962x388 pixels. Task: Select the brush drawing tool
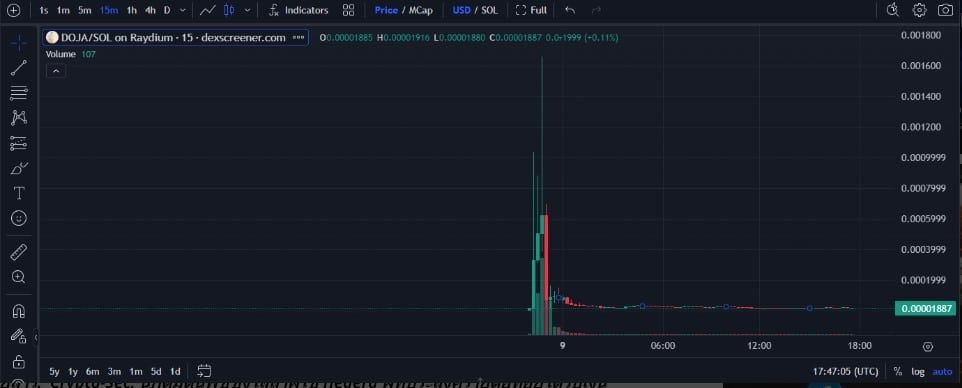19,168
